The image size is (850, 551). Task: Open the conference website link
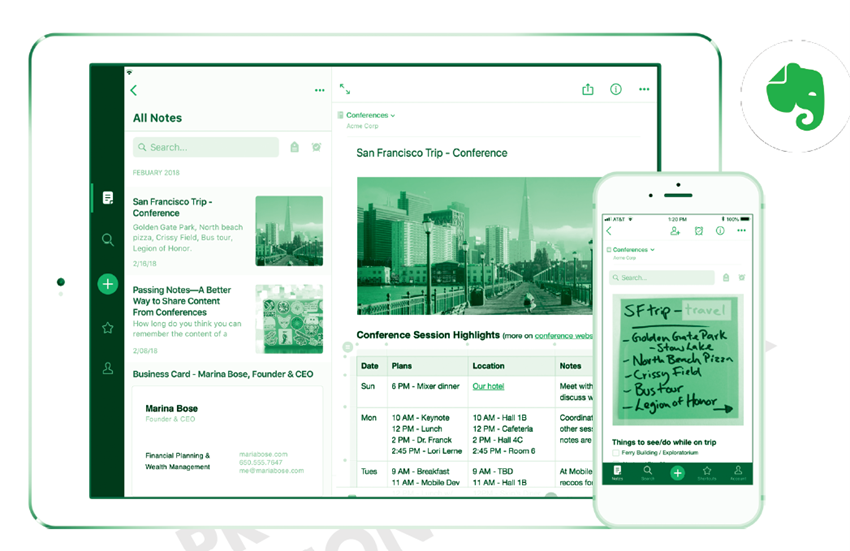(564, 336)
